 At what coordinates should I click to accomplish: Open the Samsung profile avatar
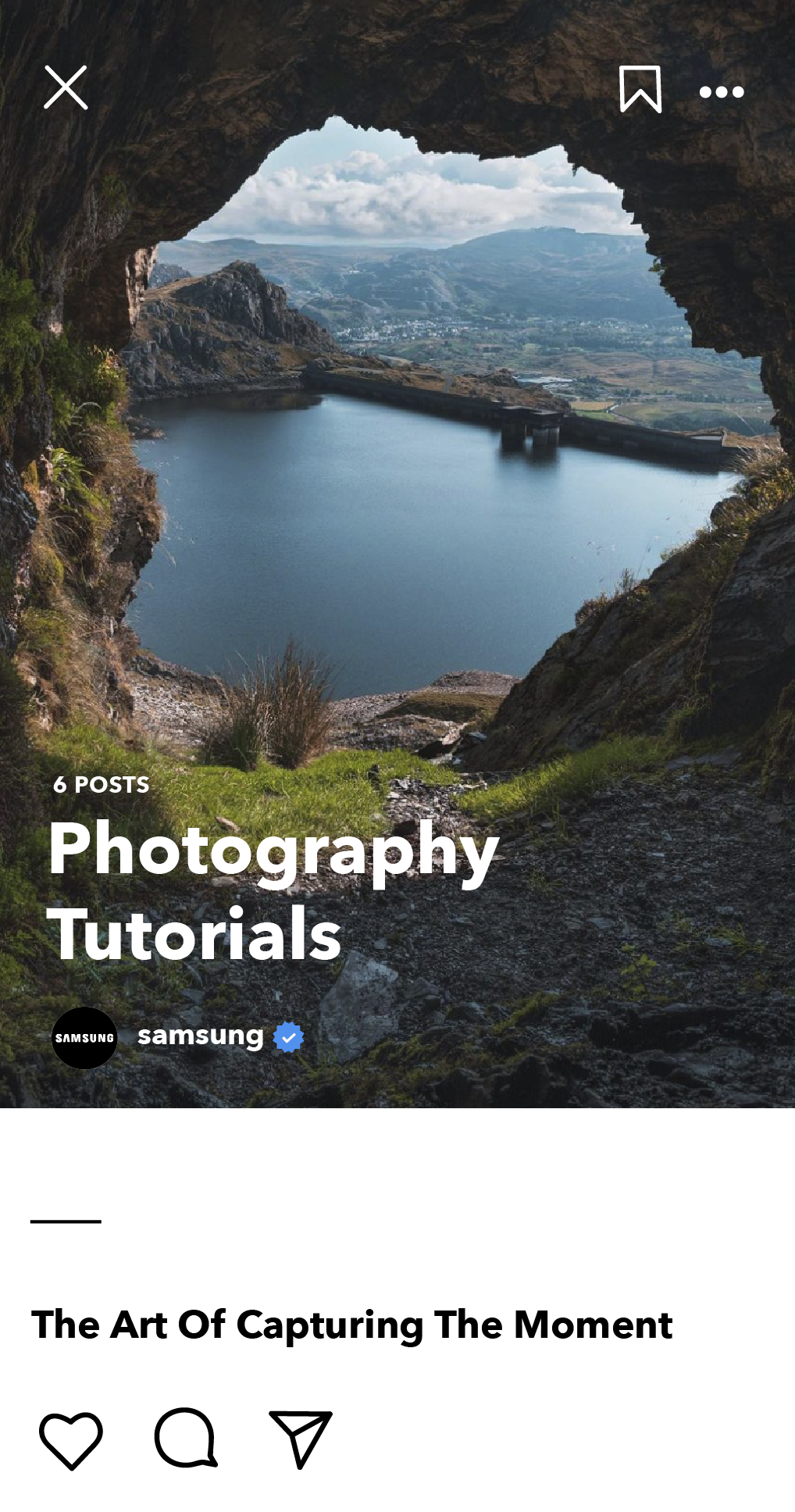click(84, 1038)
